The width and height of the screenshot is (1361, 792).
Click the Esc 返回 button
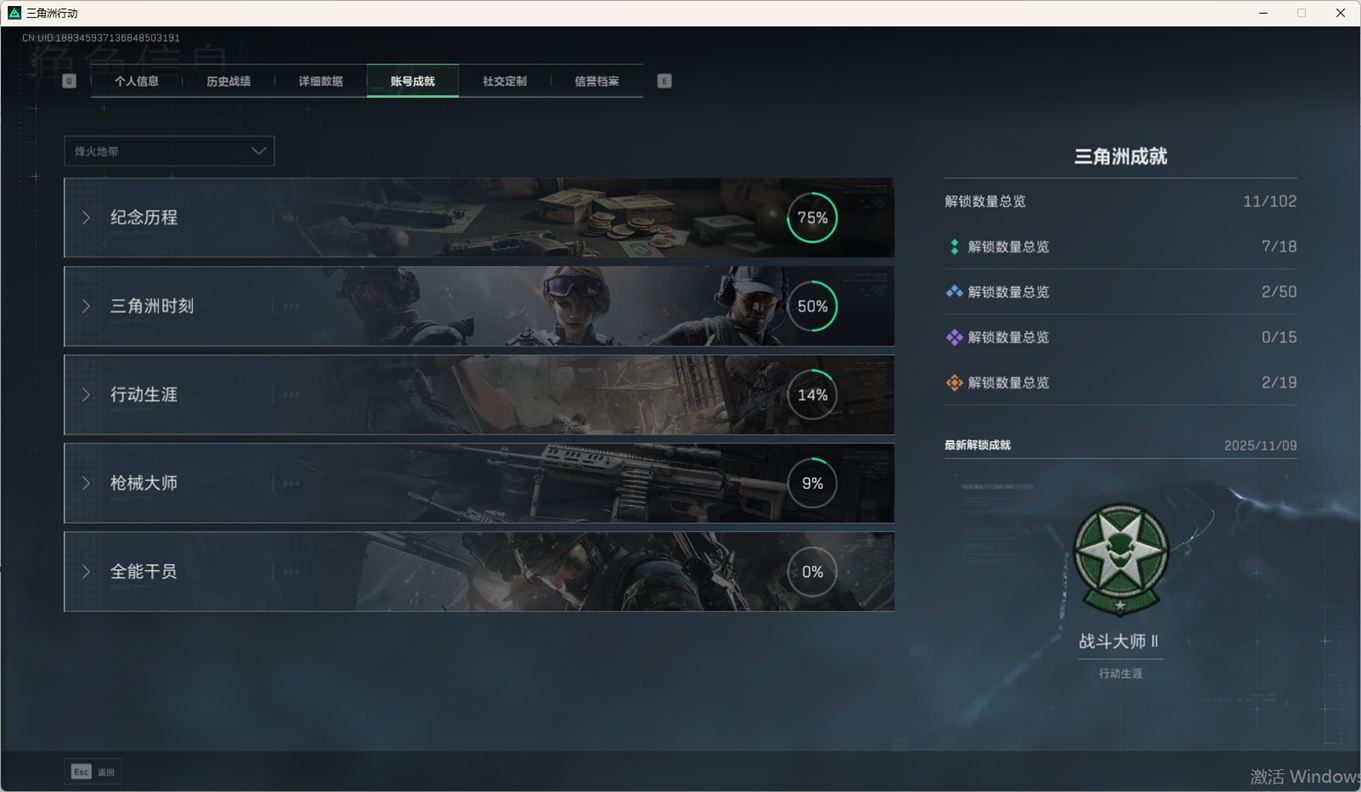click(92, 772)
